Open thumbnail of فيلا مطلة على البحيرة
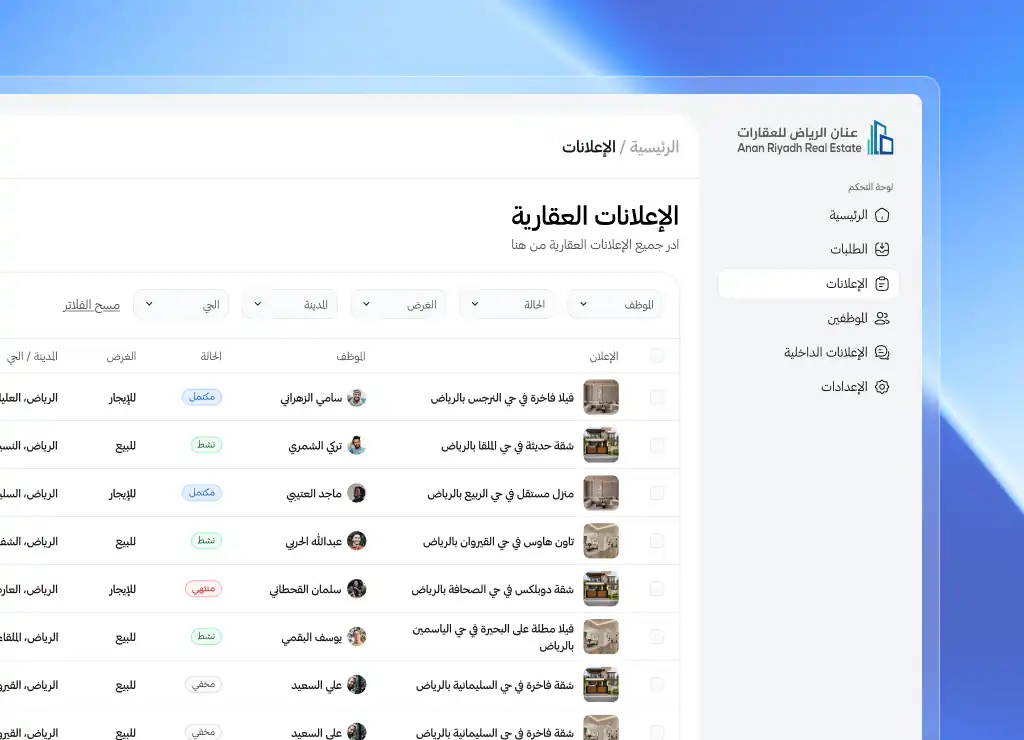The width and height of the screenshot is (1024, 740). [601, 636]
